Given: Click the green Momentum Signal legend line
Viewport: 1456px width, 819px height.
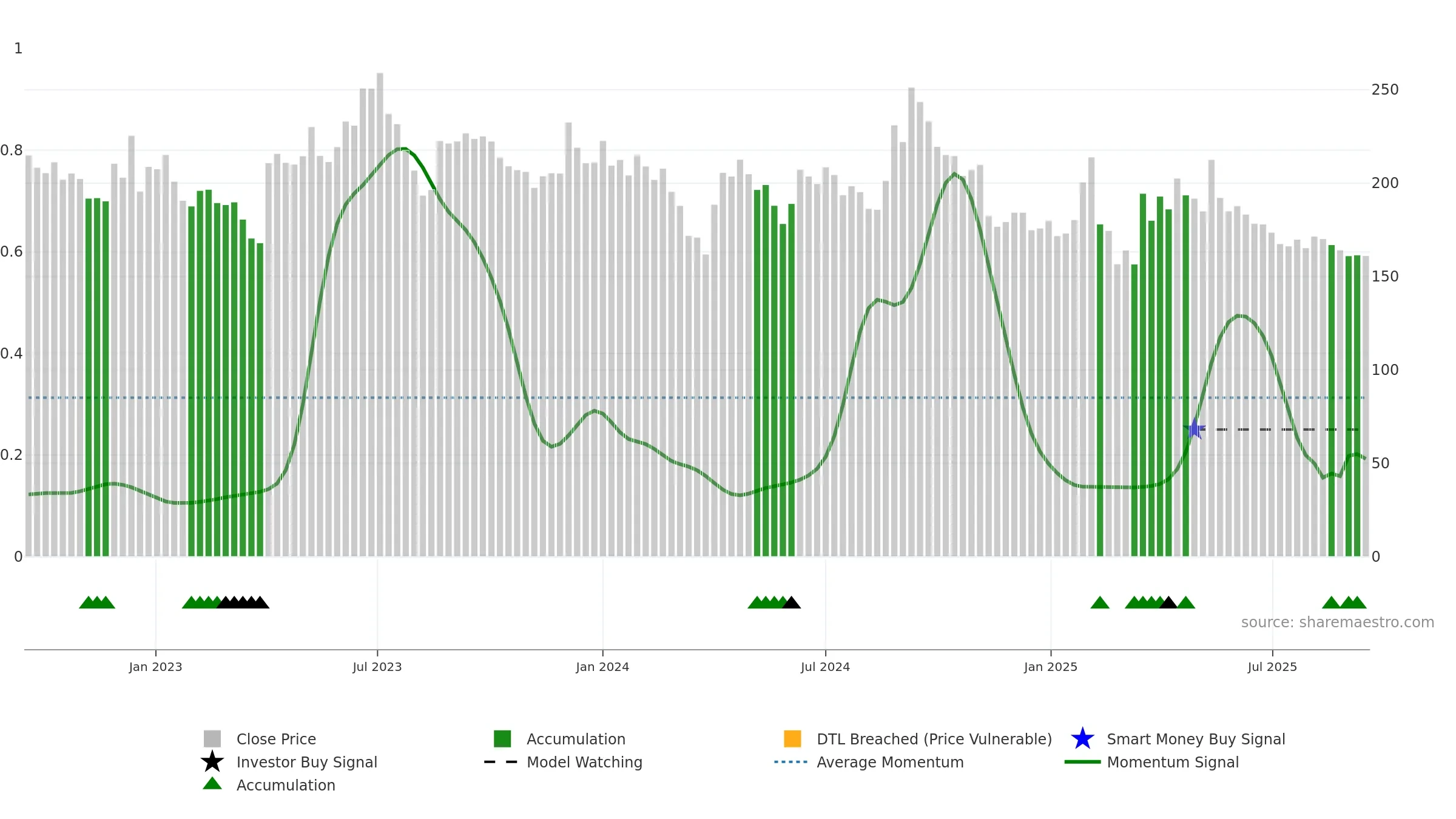Looking at the screenshot, I should (1082, 762).
